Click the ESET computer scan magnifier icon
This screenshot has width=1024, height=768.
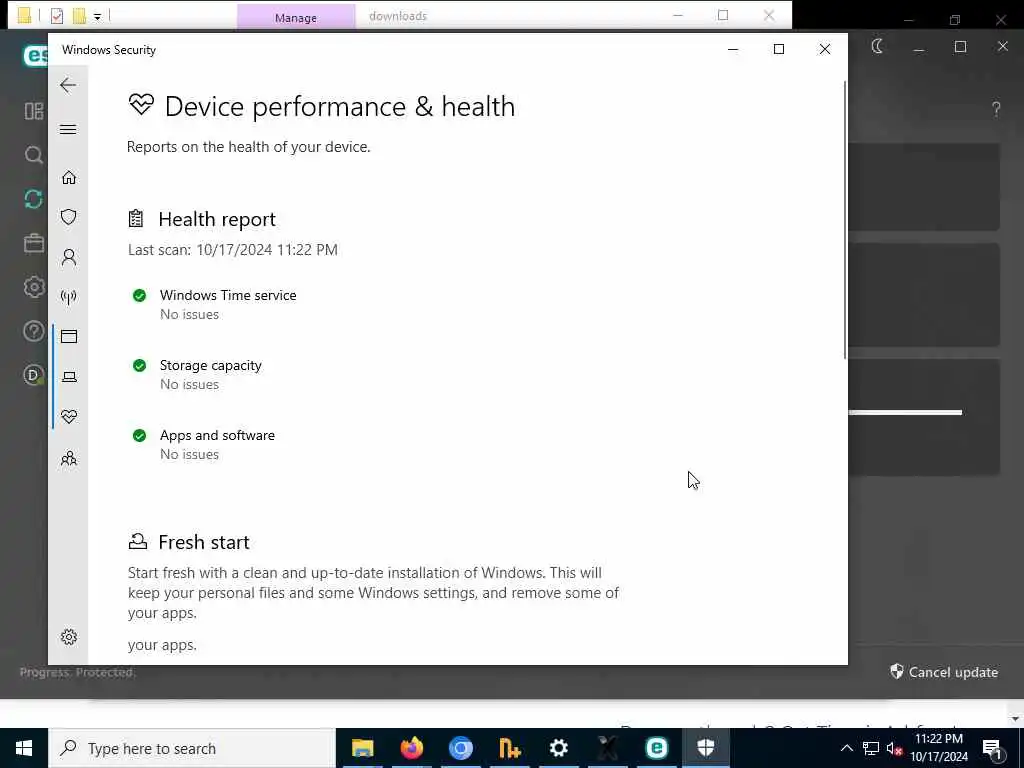(x=33, y=155)
